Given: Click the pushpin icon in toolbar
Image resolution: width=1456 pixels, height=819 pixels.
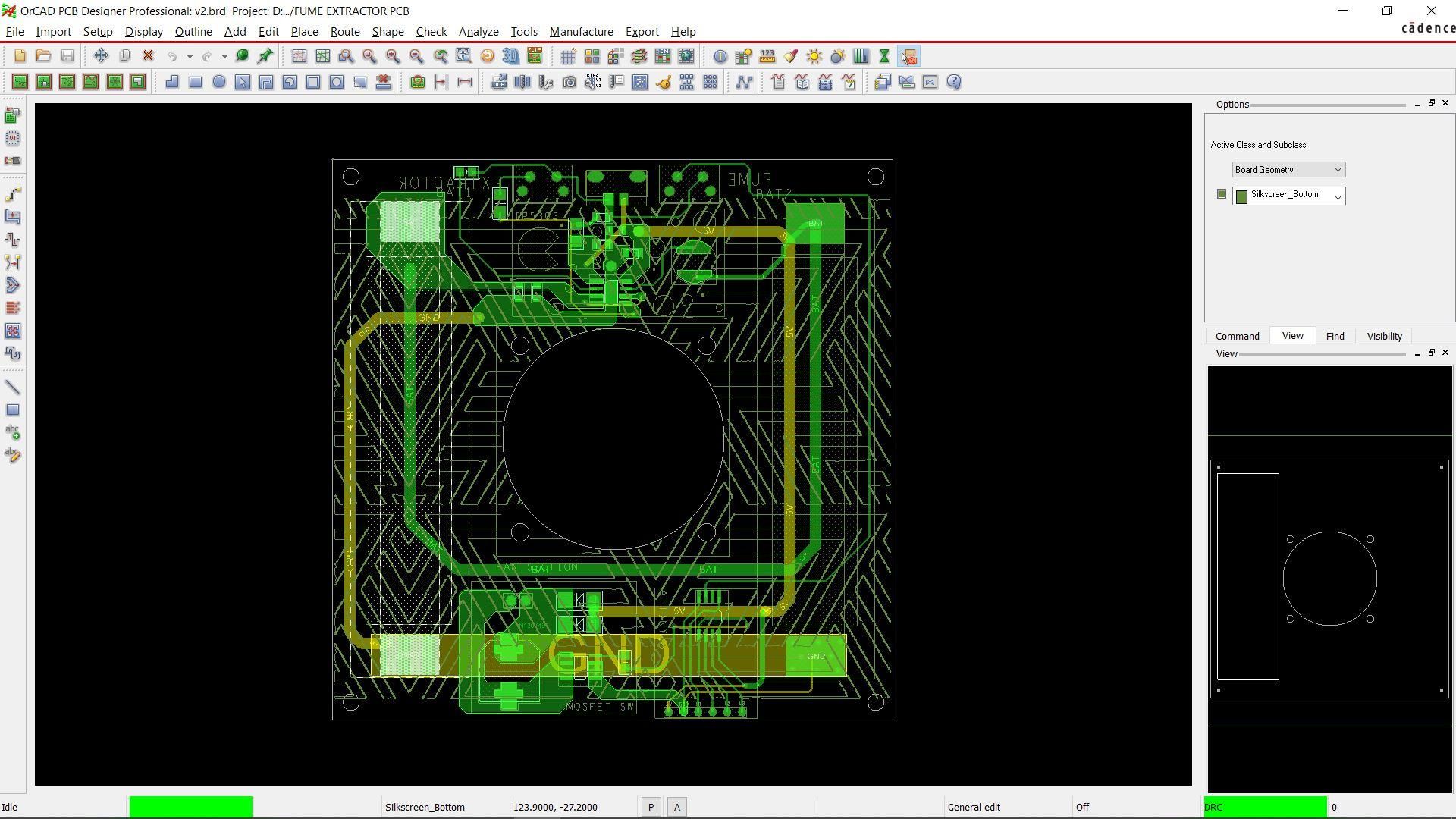Looking at the screenshot, I should [265, 56].
